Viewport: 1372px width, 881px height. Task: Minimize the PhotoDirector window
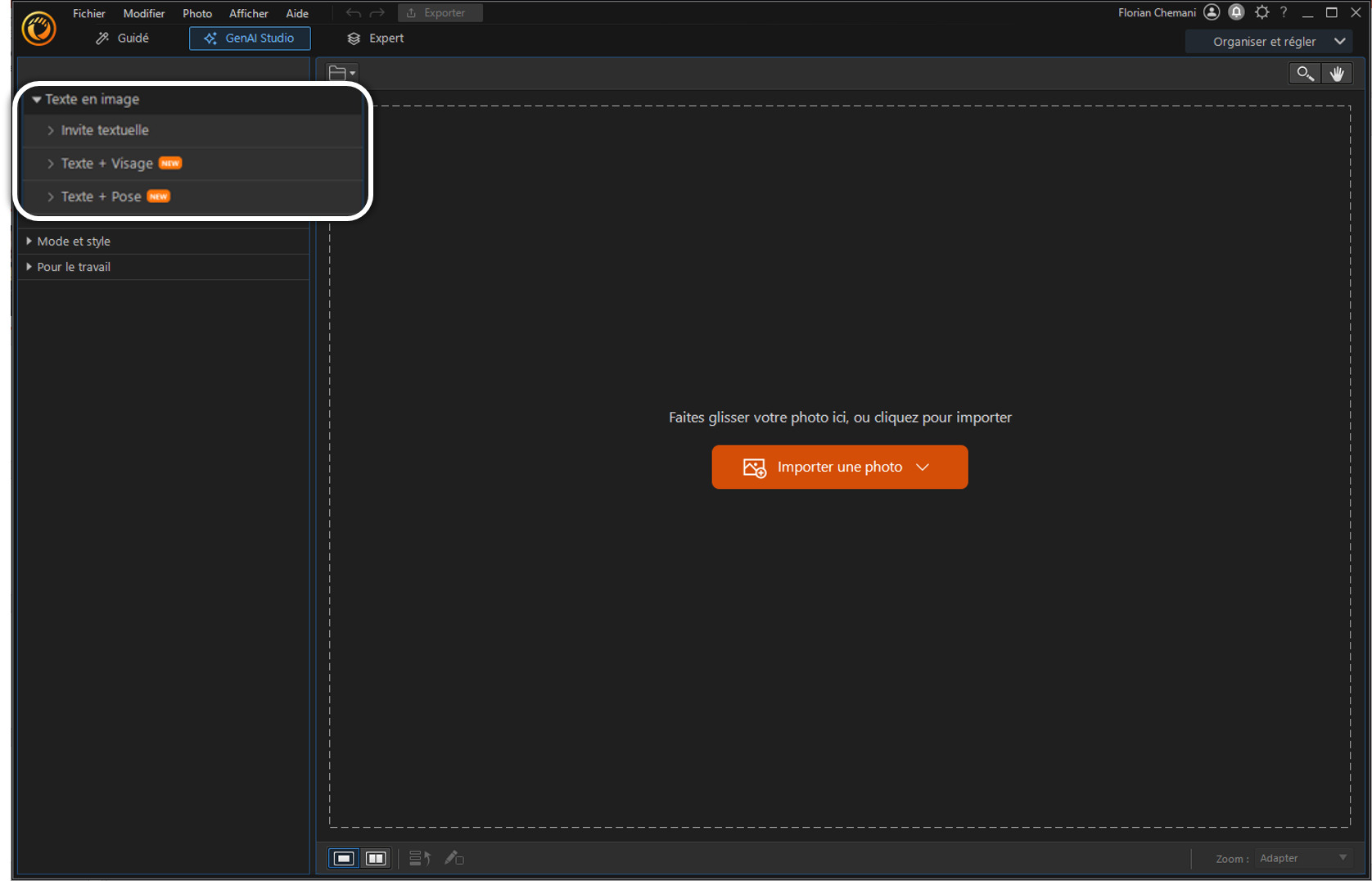(x=1308, y=13)
